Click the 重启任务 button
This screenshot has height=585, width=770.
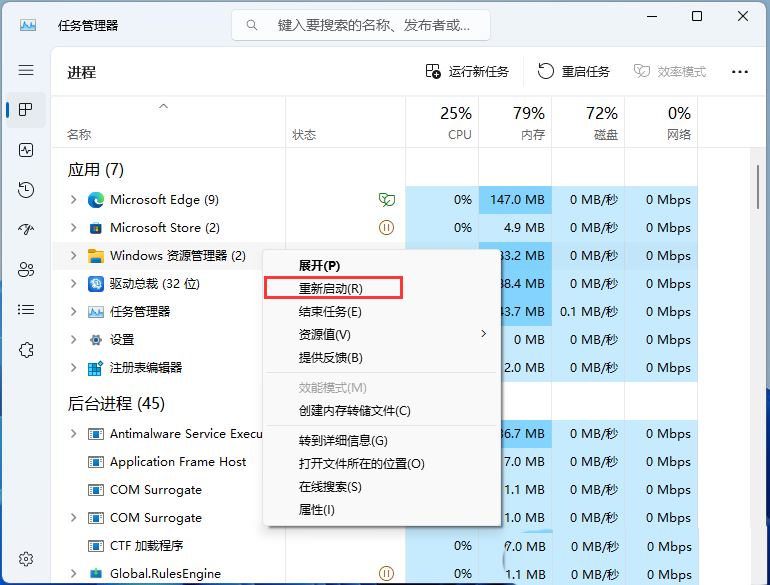pos(574,72)
